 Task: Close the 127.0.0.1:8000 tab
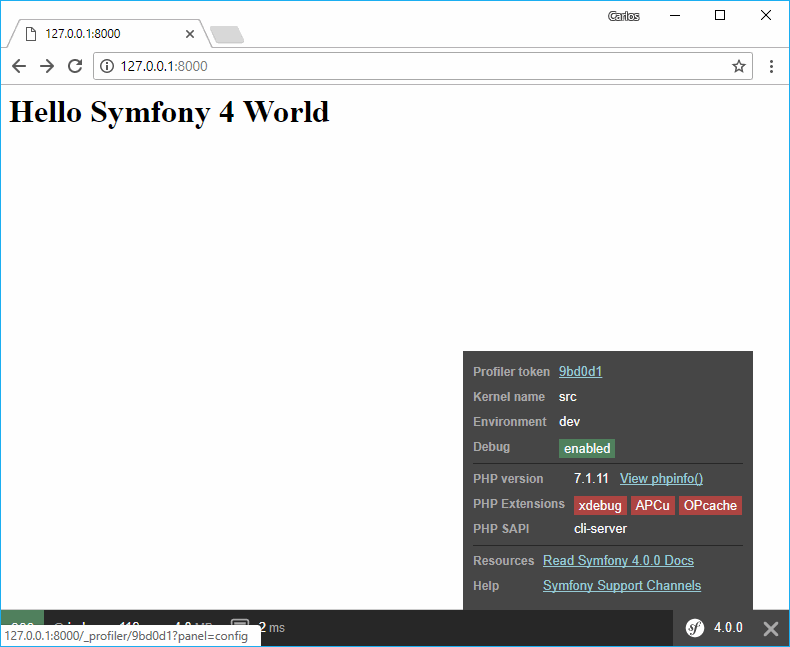click(x=190, y=34)
